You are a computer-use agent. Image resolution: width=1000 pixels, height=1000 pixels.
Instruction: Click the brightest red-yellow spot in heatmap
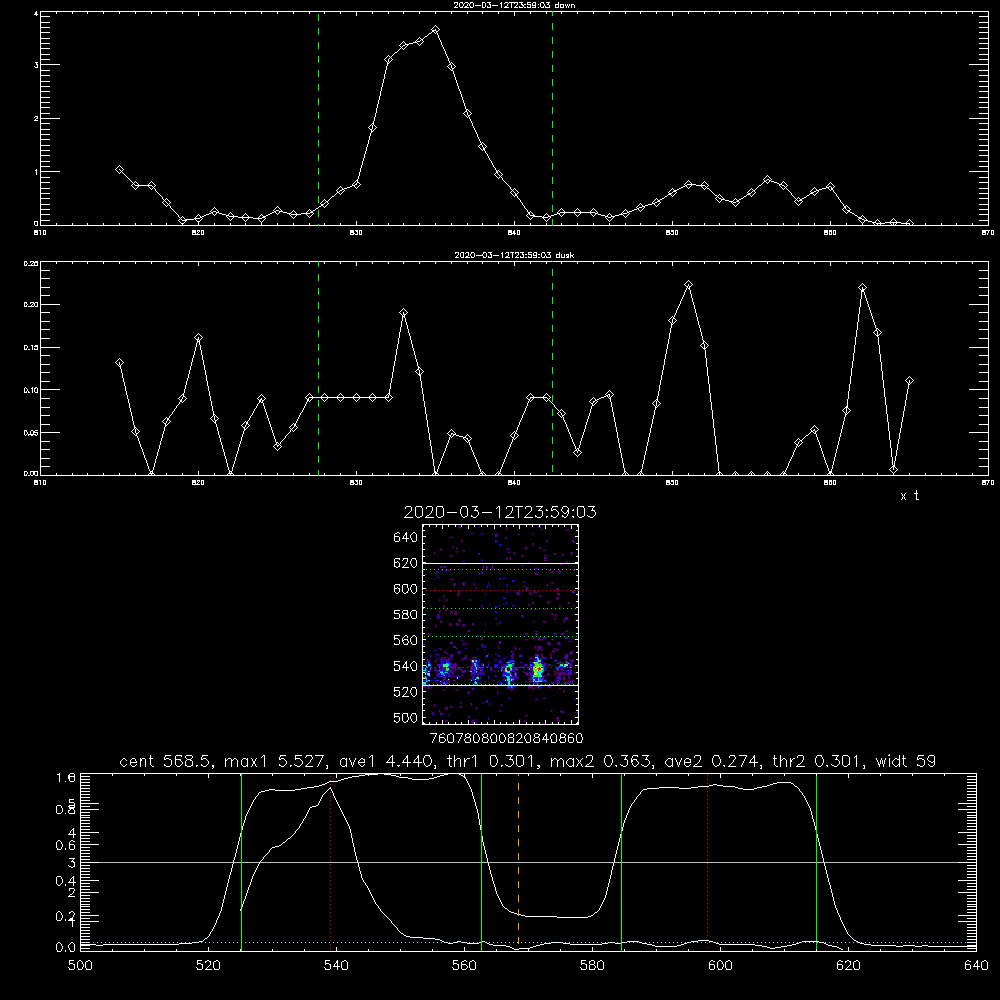point(538,669)
